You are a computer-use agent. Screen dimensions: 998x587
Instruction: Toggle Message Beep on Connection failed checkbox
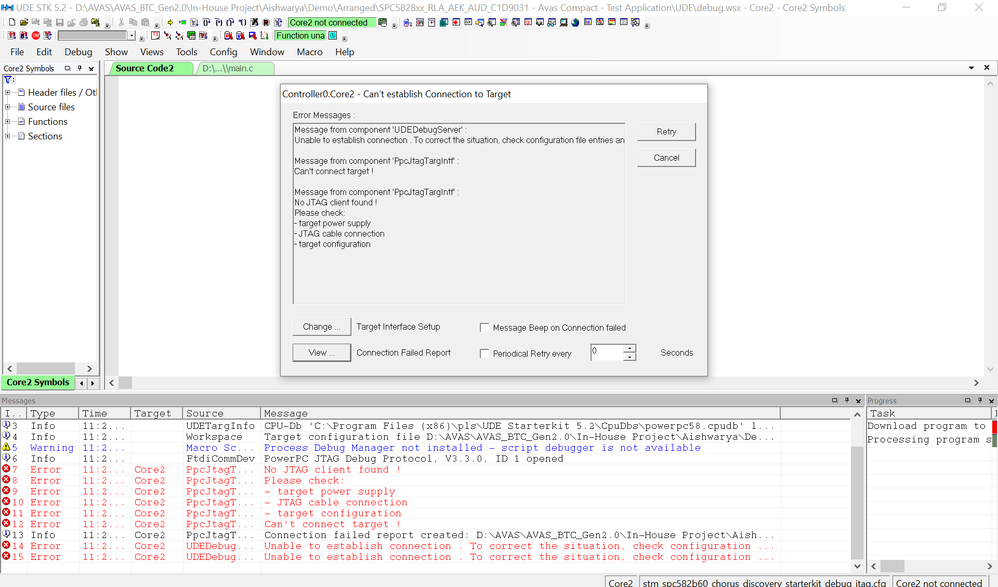(x=484, y=327)
